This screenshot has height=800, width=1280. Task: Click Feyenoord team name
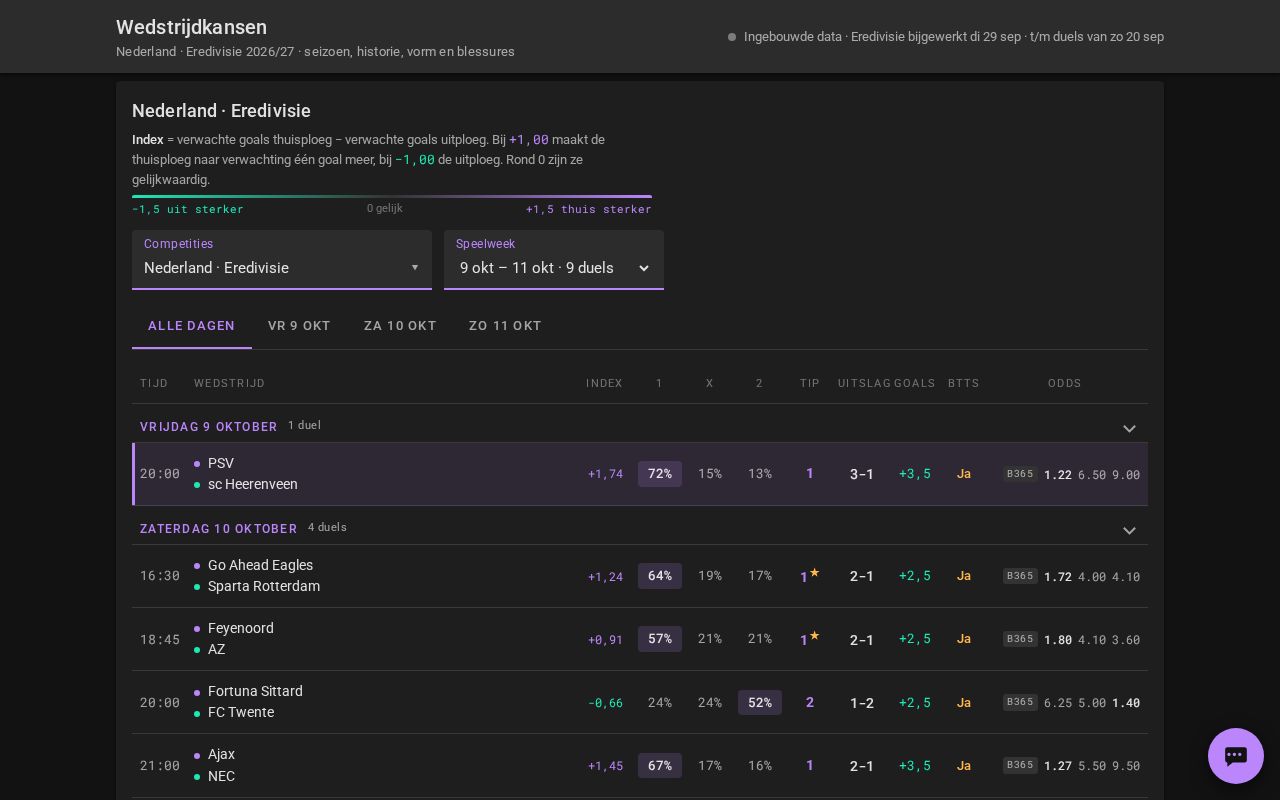(241, 628)
